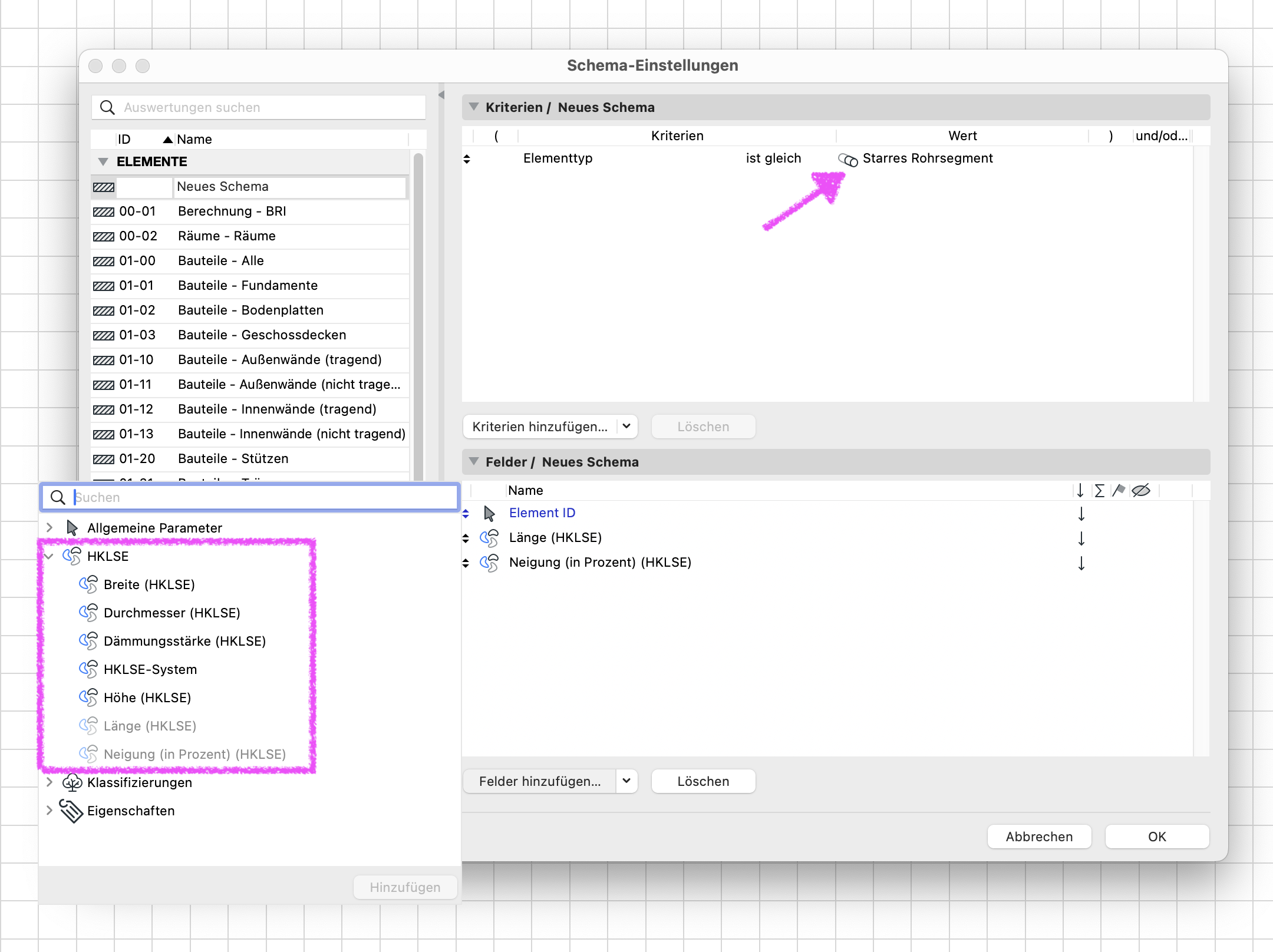
Task: Click the icon beside Durchmesser (HKLSE)
Action: pyautogui.click(x=88, y=613)
